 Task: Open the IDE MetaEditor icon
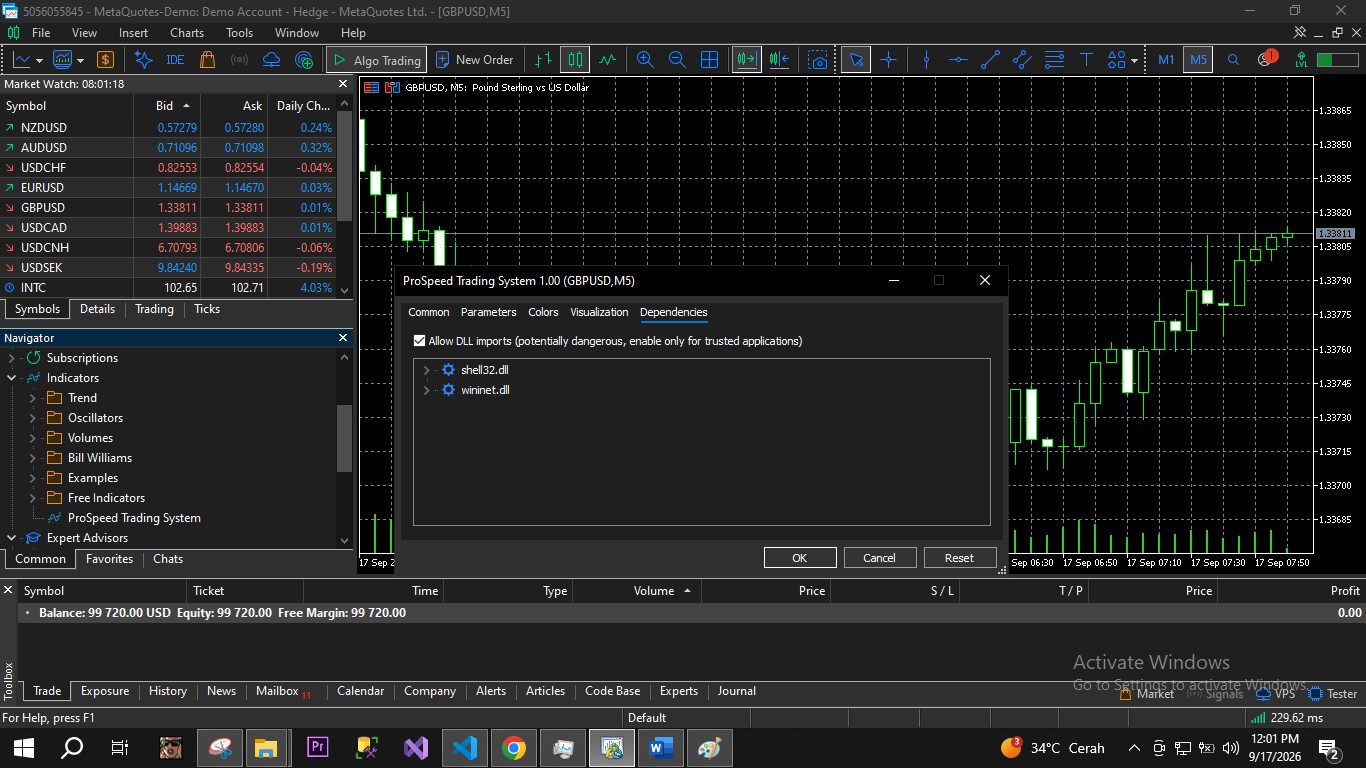click(x=175, y=60)
